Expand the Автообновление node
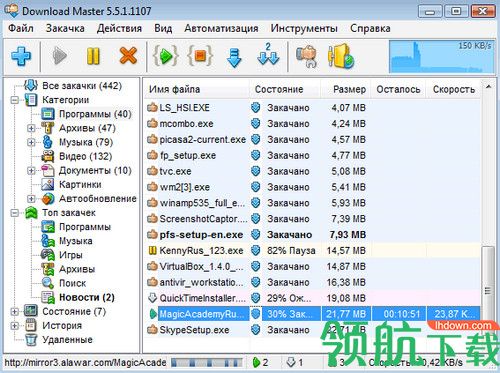Viewport: 500px width, 373px height. (x=31, y=199)
